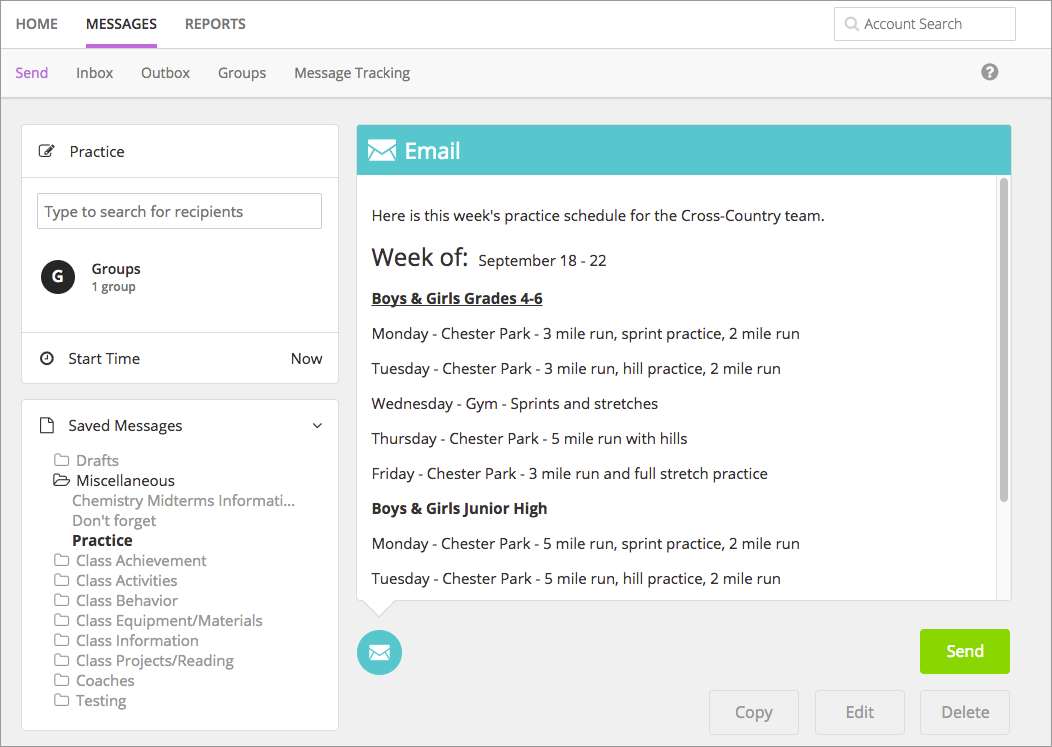Click the email body vertical scrollbar
Screen dimensions: 1052x747
point(1004,340)
